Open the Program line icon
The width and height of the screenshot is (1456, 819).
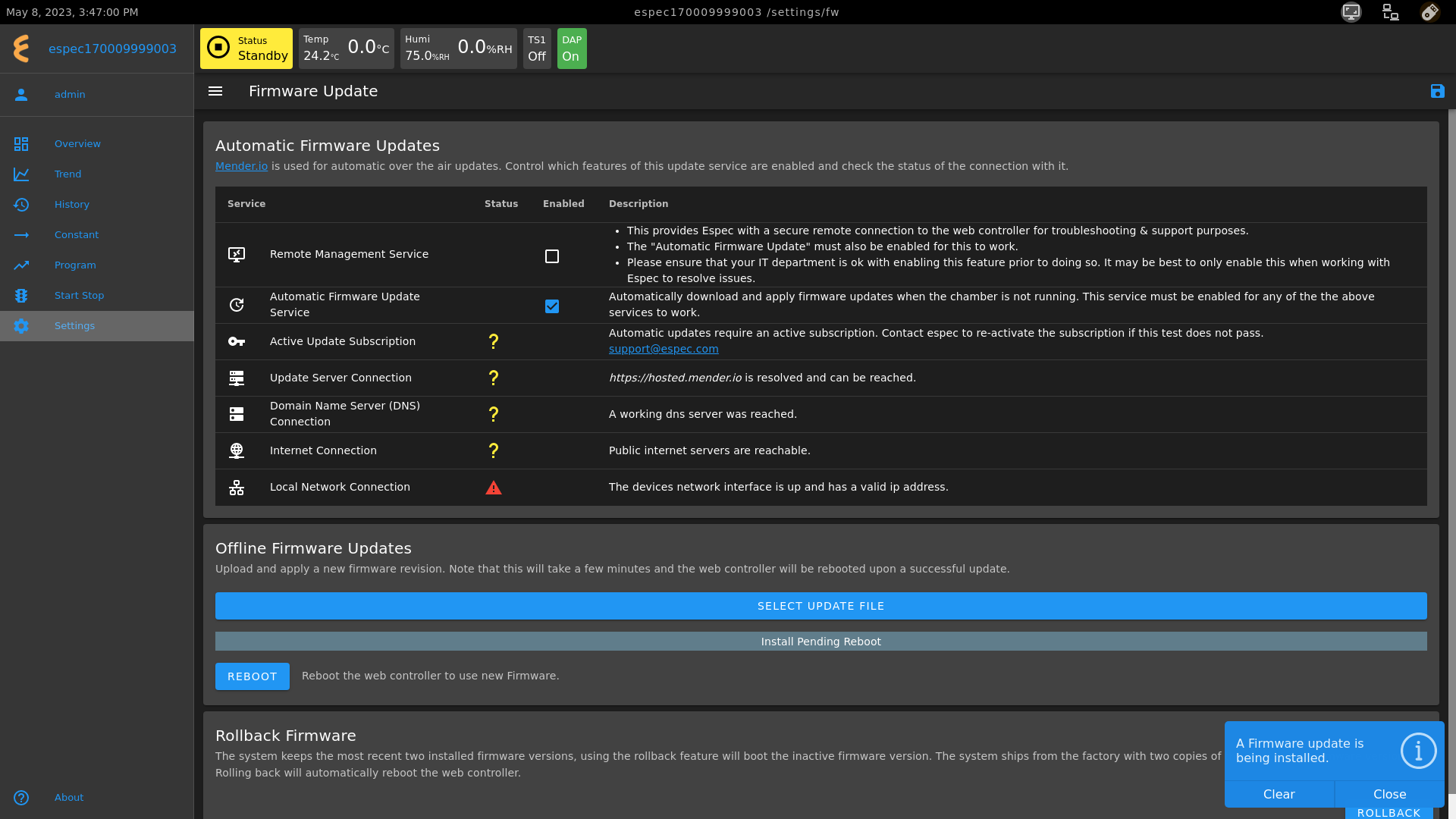pos(21,265)
